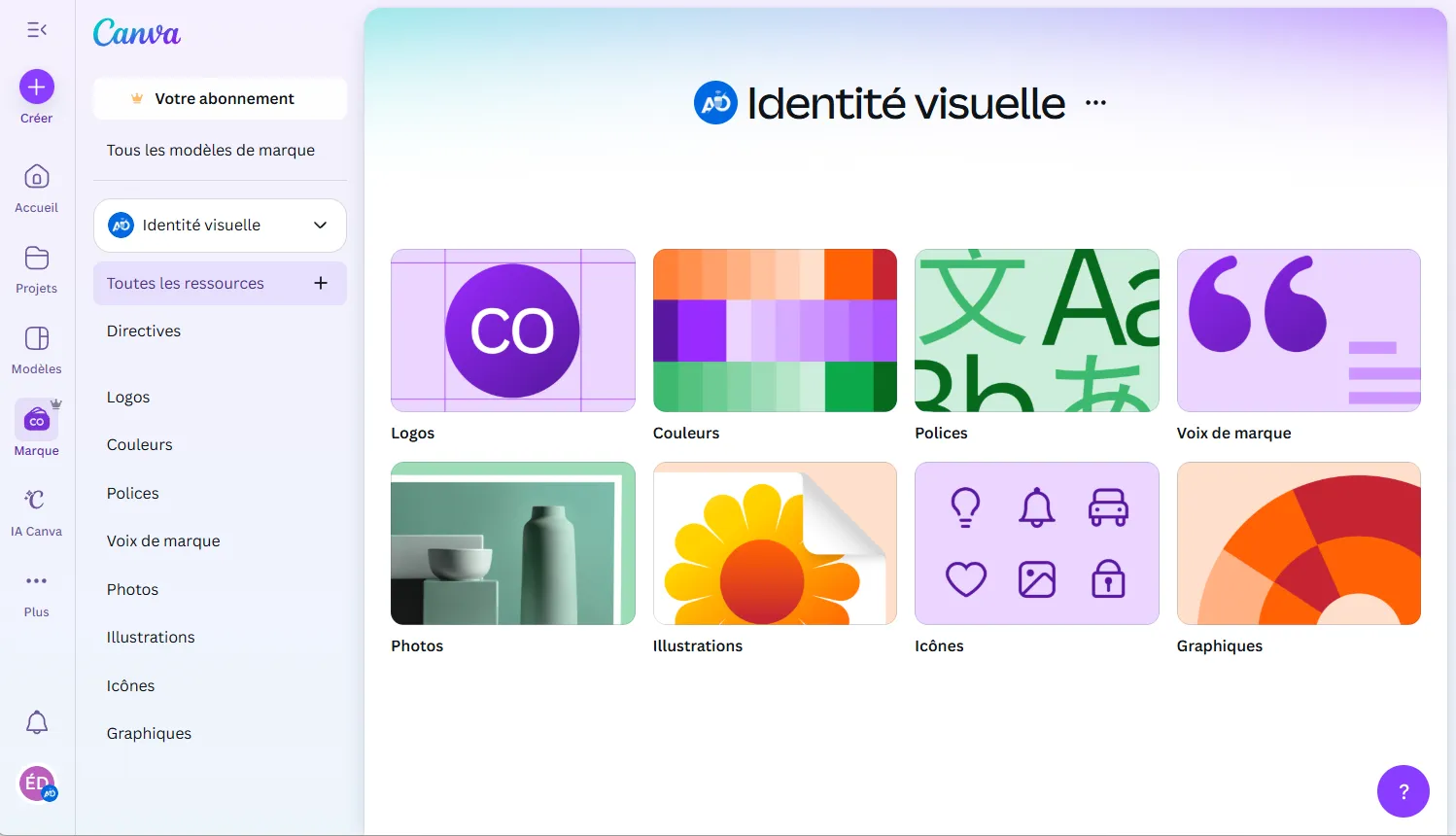This screenshot has width=1456, height=836.
Task: Open the Créer plus icon
Action: 36,86
